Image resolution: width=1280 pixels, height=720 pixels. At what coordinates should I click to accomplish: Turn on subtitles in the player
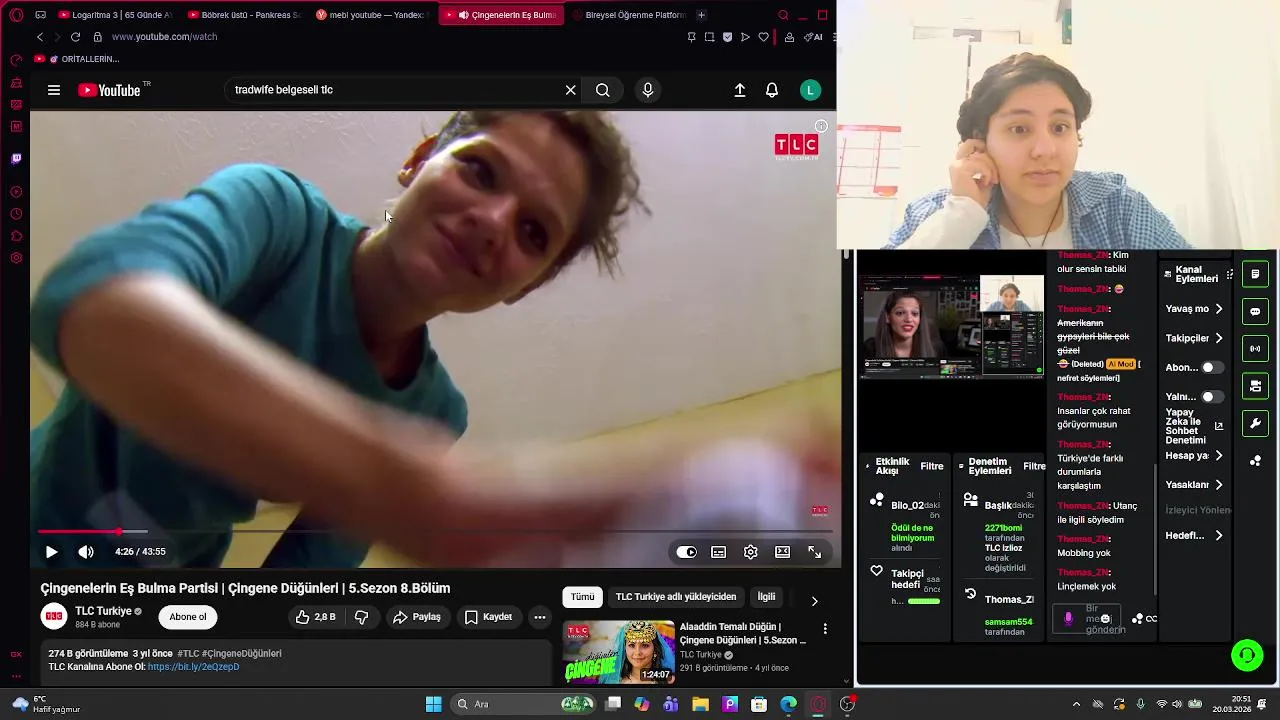click(719, 552)
